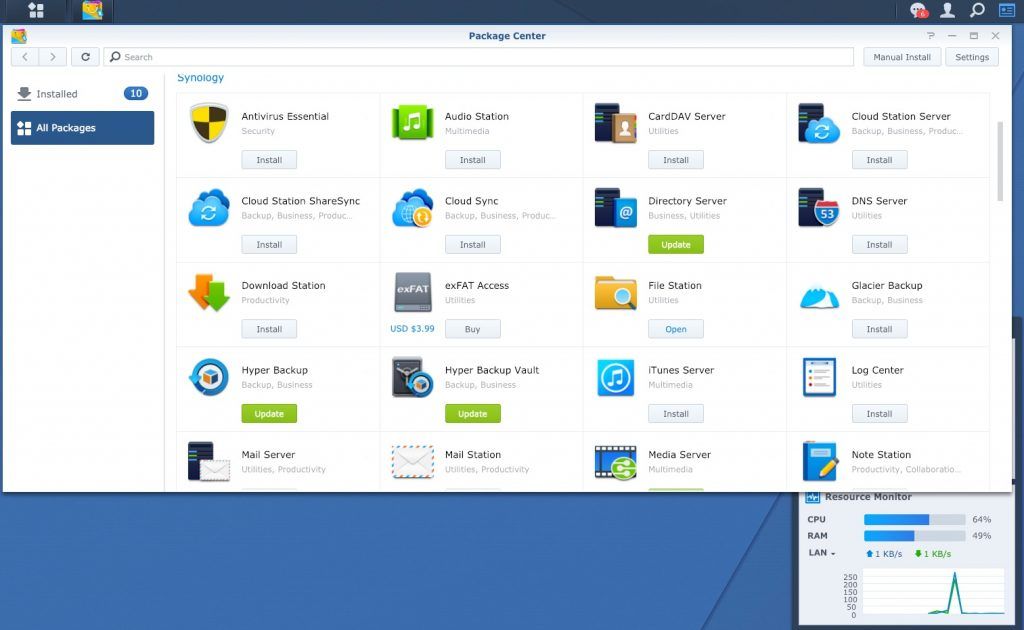Install Cloud Sync package

coord(473,245)
